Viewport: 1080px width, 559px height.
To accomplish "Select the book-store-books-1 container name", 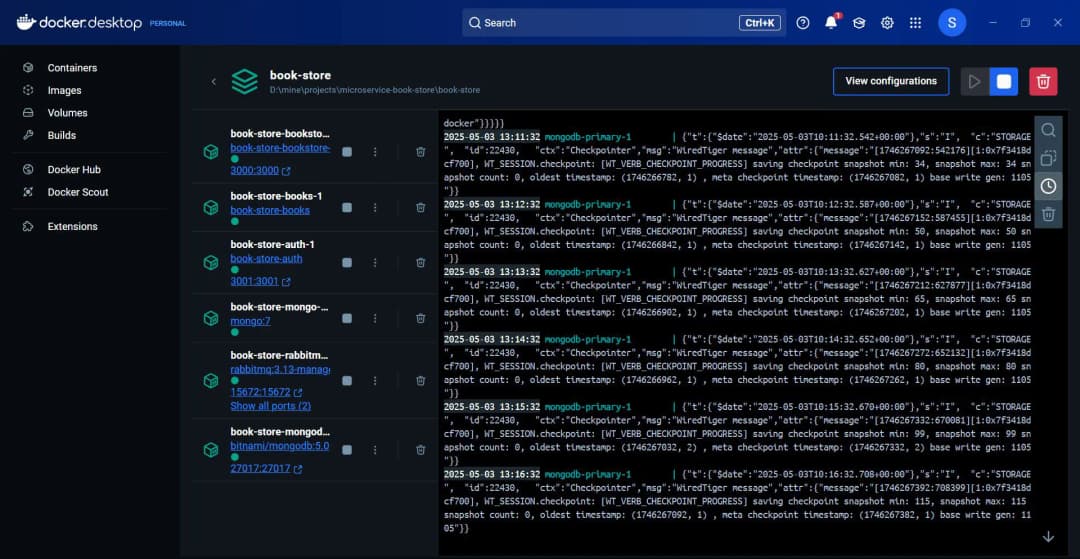I will (x=276, y=196).
